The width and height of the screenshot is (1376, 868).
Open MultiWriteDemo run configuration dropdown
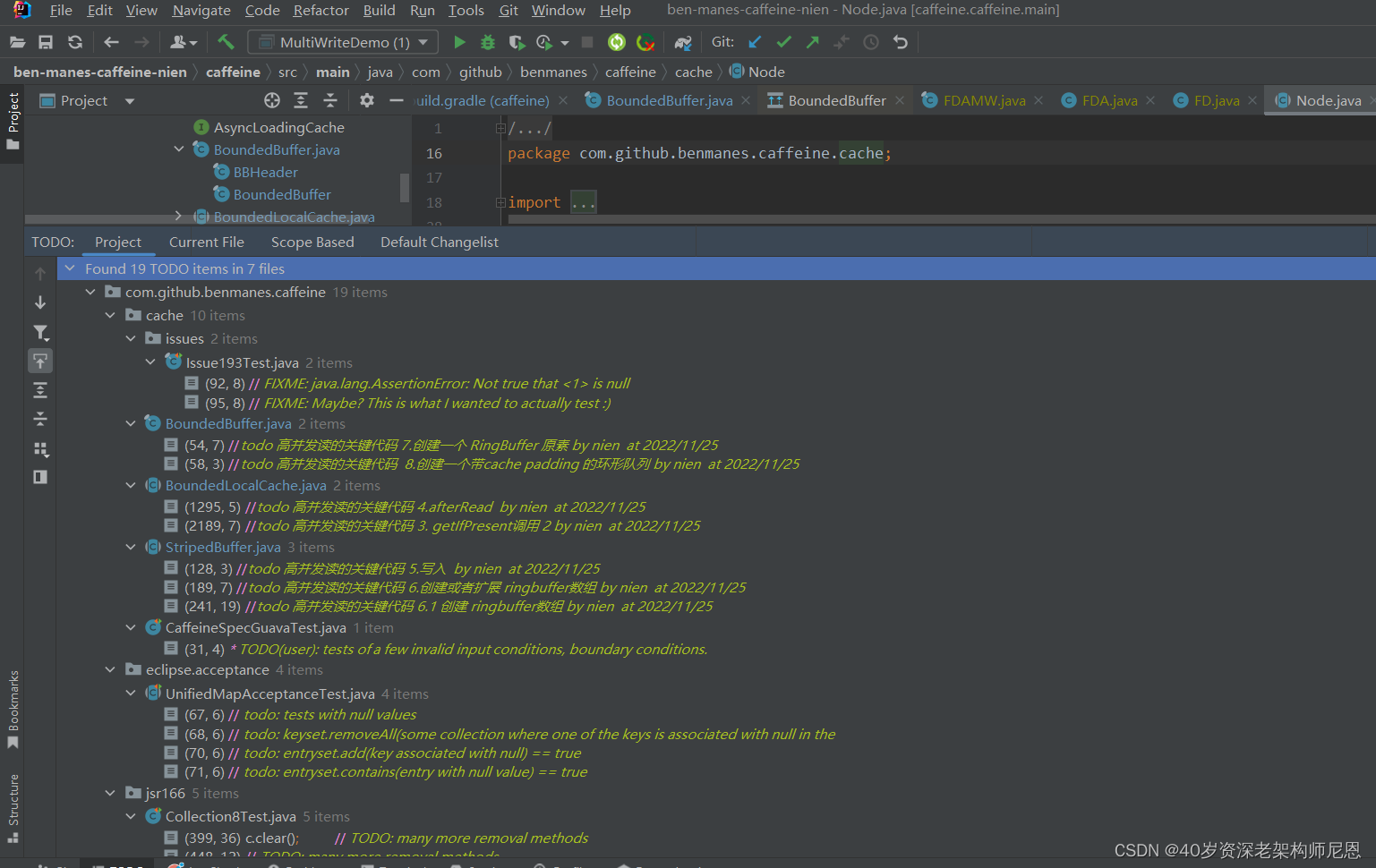pyautogui.click(x=344, y=42)
